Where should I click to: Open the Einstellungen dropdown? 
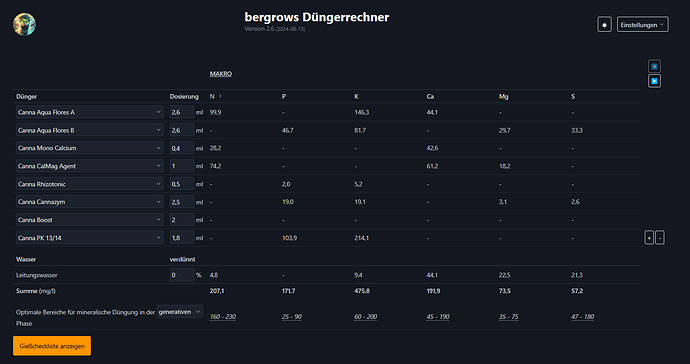(x=642, y=25)
